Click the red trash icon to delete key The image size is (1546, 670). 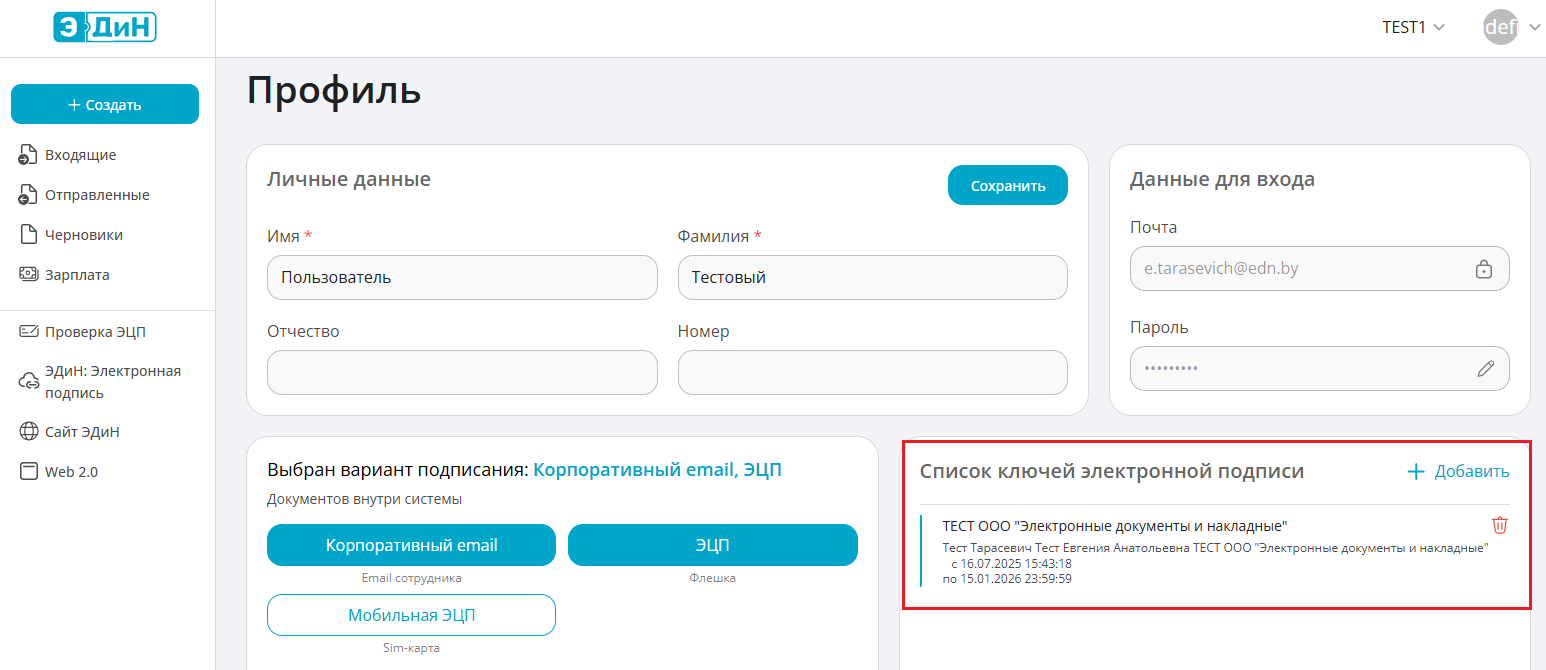[x=1499, y=525]
